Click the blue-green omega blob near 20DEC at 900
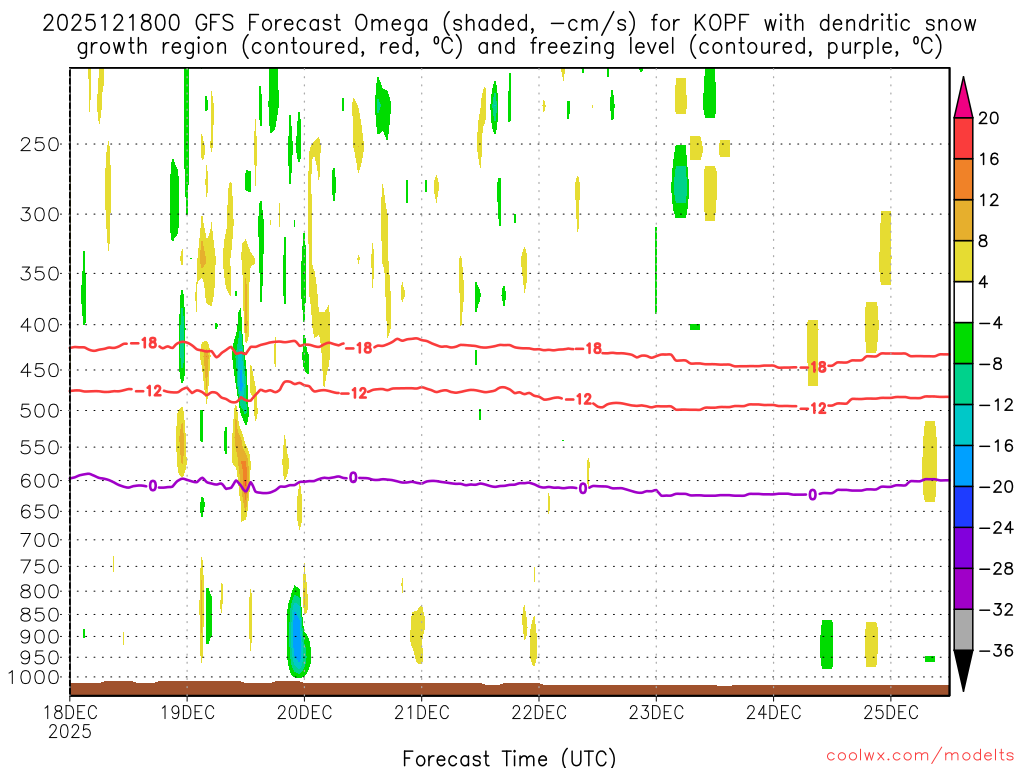Viewport: 1024px width, 768px height. [298, 632]
